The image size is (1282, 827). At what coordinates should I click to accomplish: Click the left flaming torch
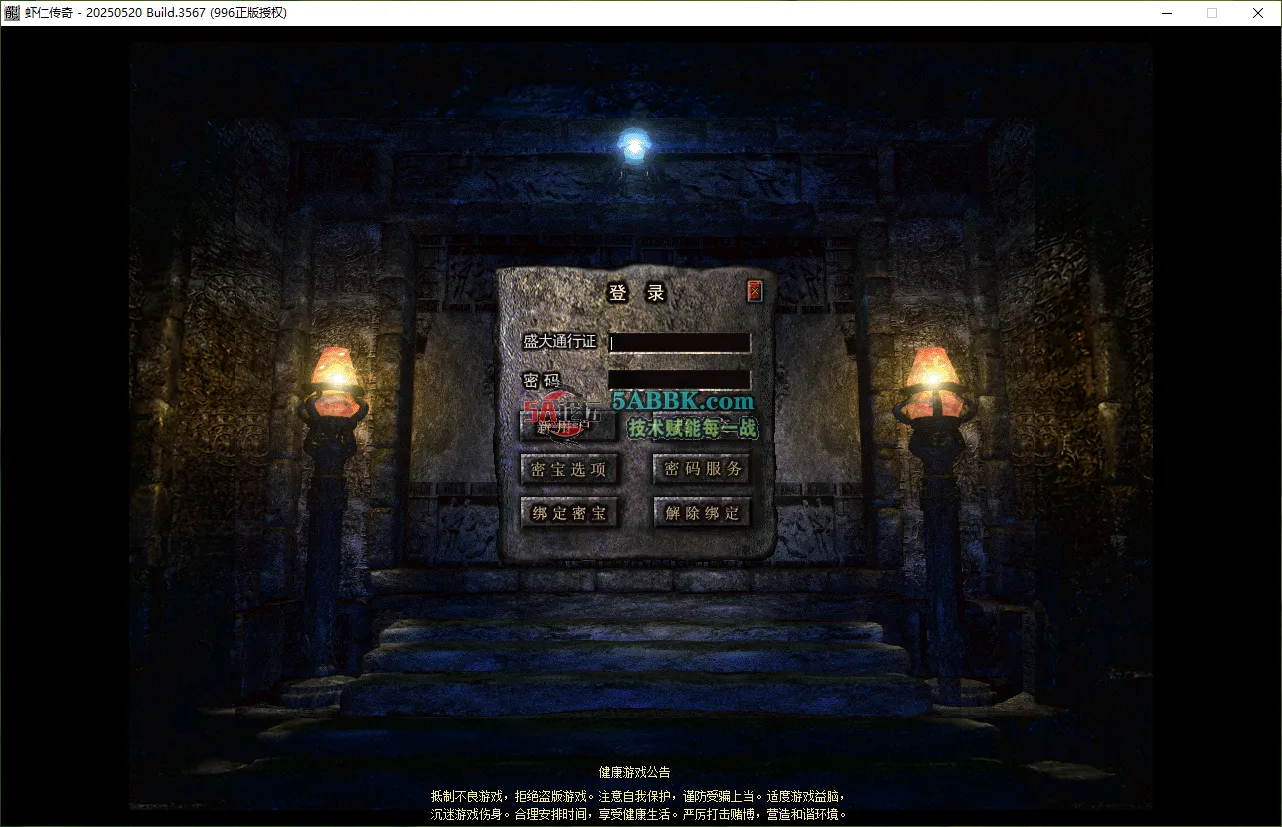coord(334,372)
